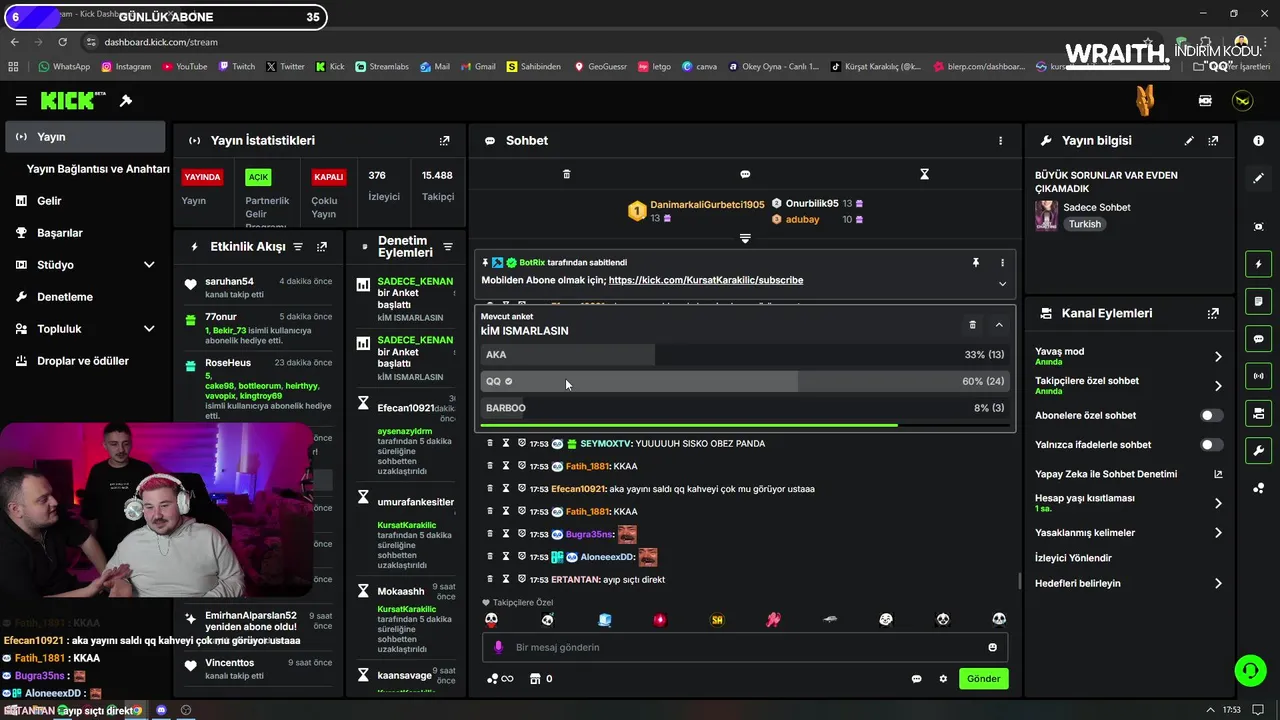
Task: Collapse the current poll with the chevron
Action: (998, 325)
